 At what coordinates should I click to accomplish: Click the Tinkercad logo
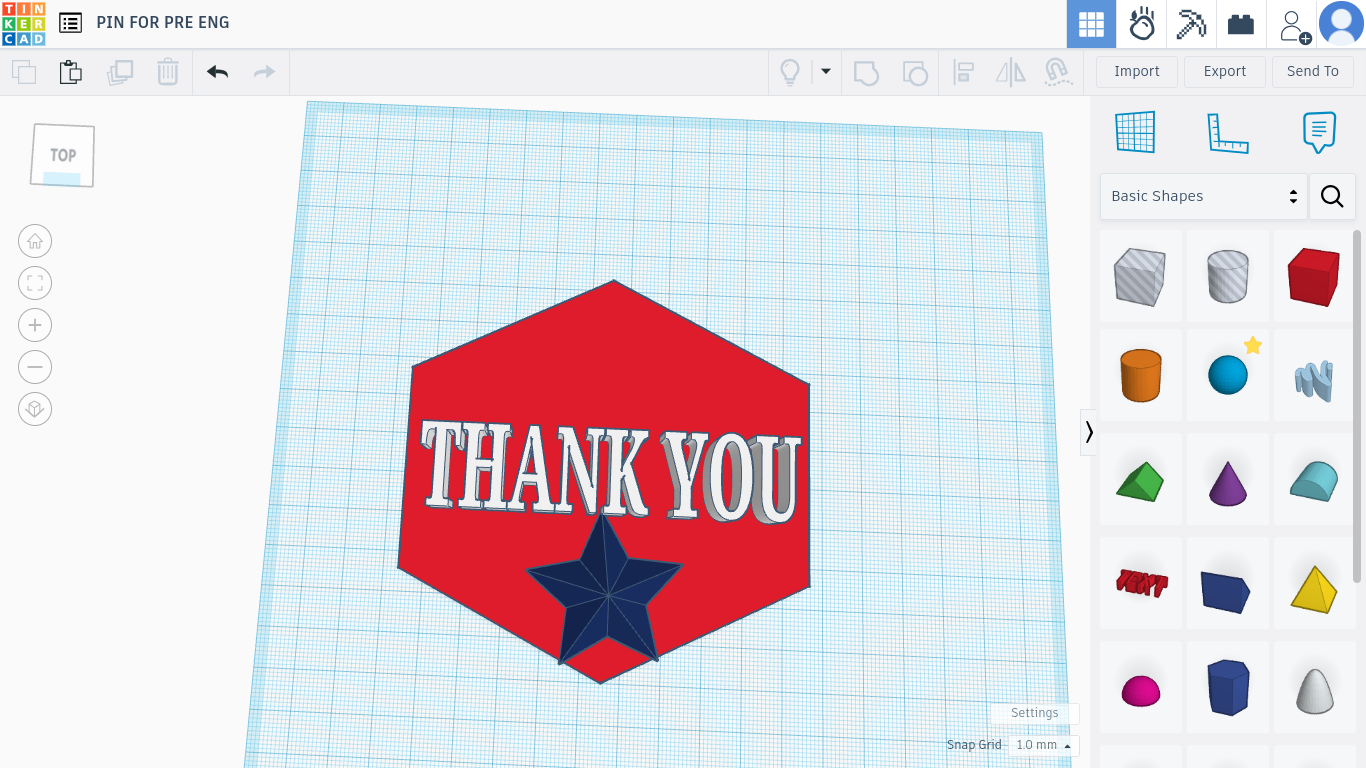coord(23,23)
